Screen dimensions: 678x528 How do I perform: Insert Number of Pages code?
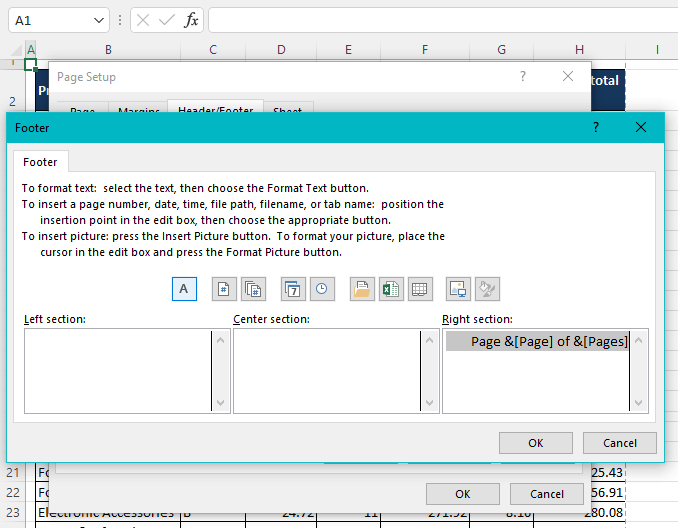(253, 289)
